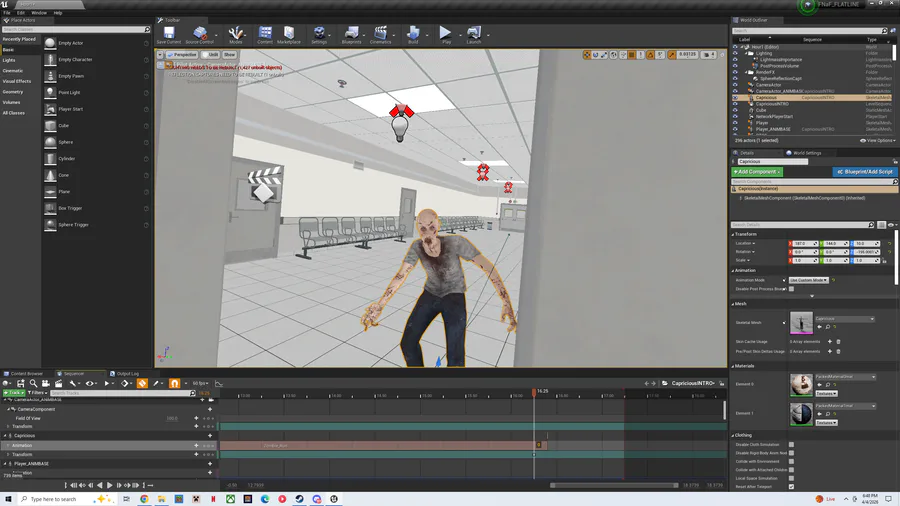Open editor Settings icon in toolbar
This screenshot has width=900, height=506.
click(319, 35)
